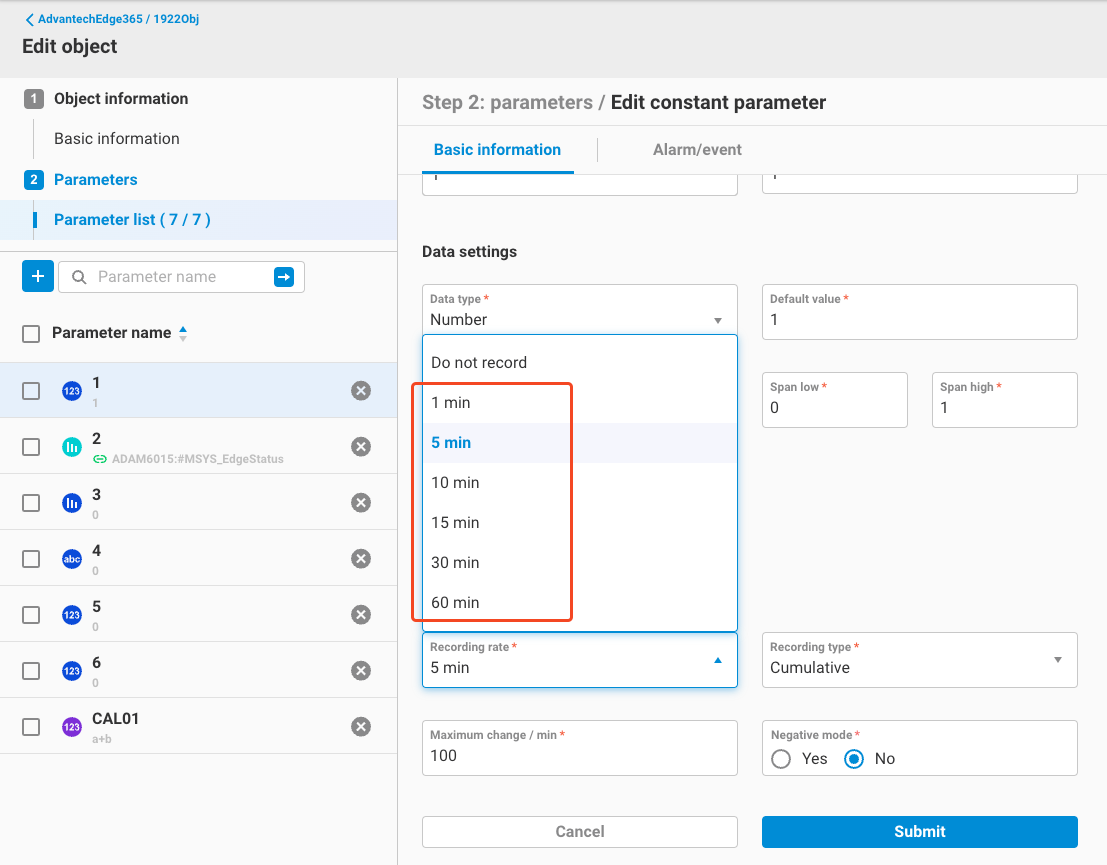Click the blue add parameter plus icon
The image size is (1107, 865).
[x=37, y=277]
